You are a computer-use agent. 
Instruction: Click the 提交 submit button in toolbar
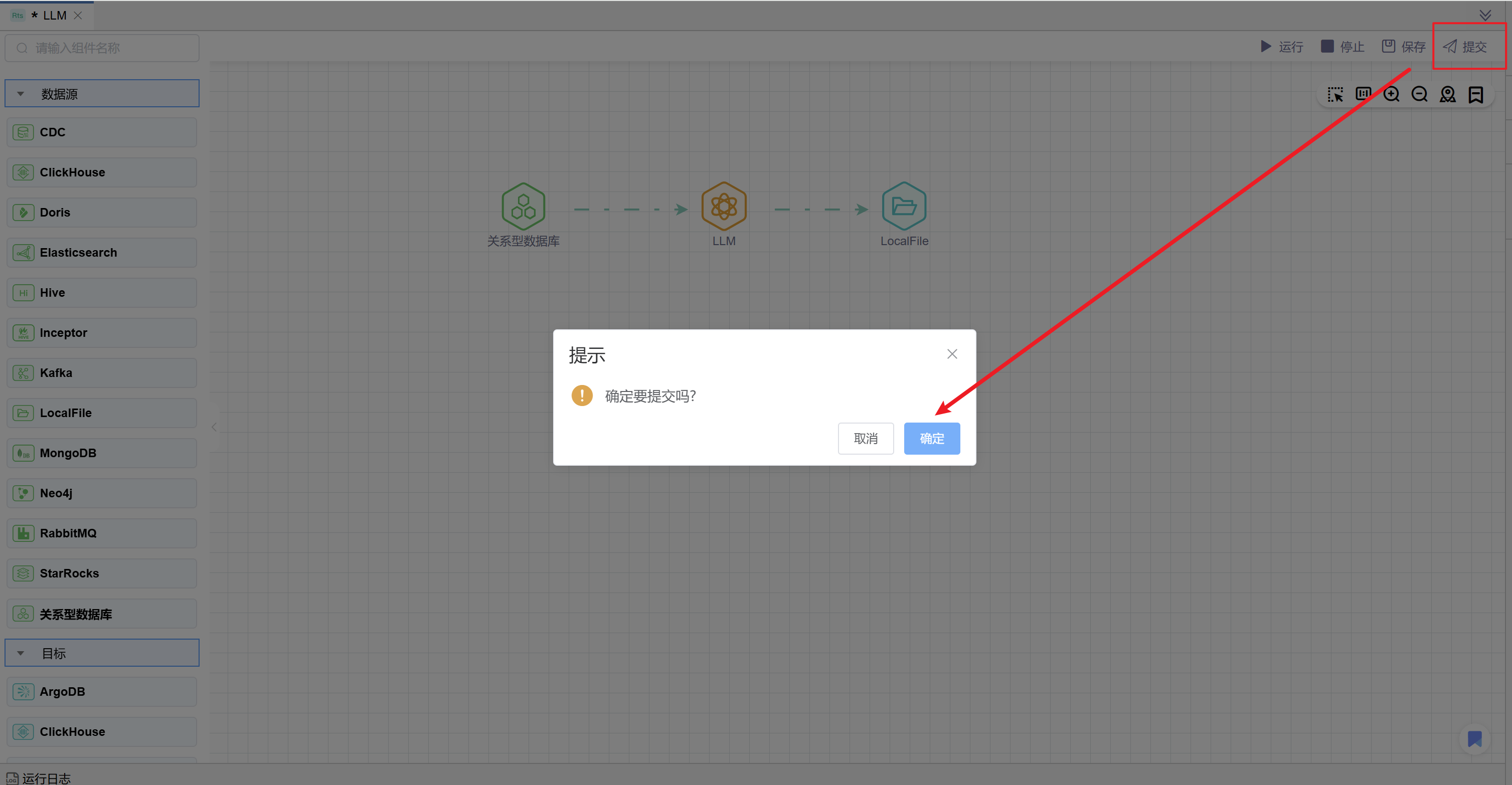click(1465, 46)
